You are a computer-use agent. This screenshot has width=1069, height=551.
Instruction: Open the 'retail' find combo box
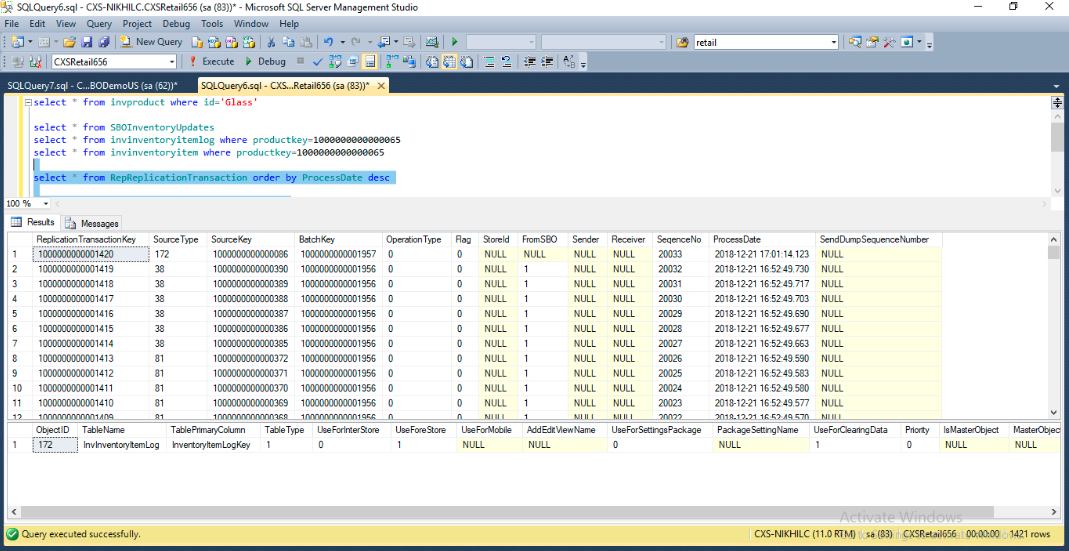pyautogui.click(x=766, y=42)
